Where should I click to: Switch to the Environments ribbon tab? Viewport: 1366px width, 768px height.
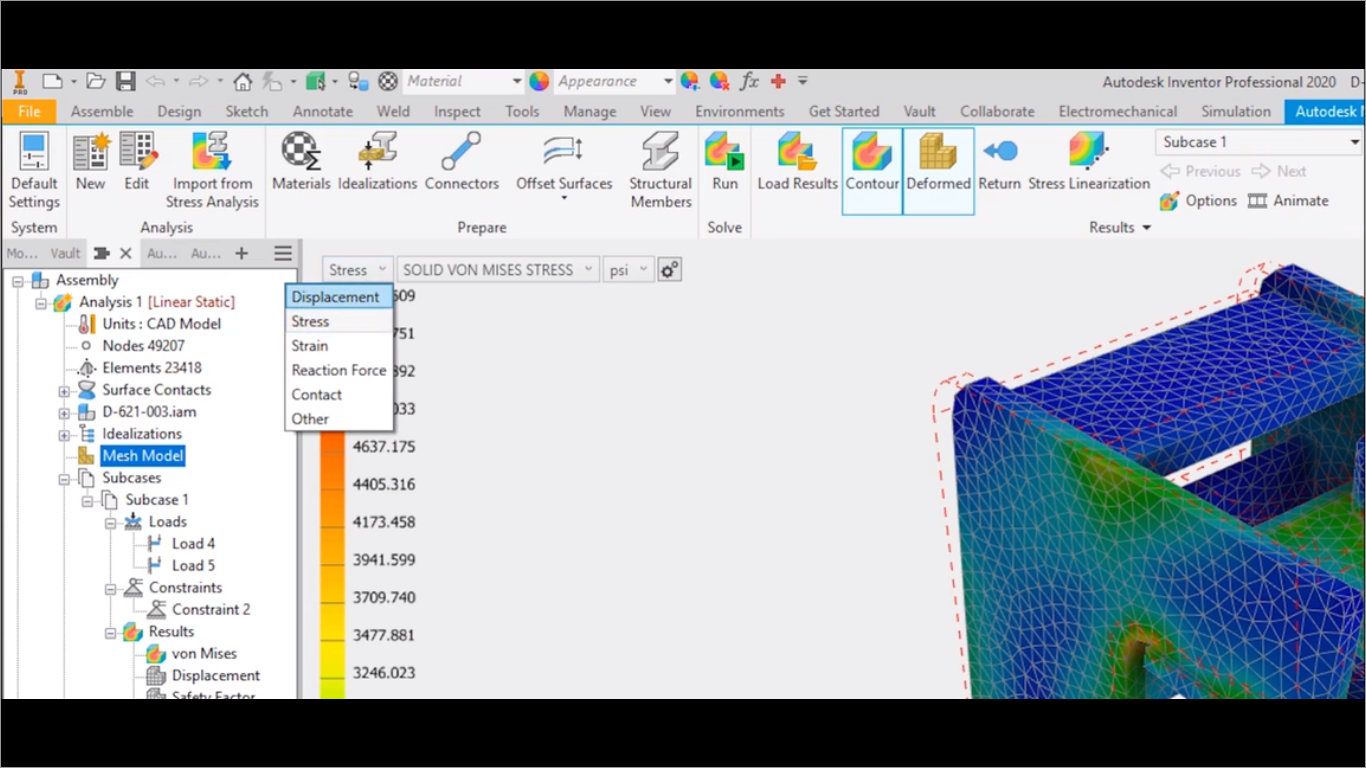pos(740,111)
